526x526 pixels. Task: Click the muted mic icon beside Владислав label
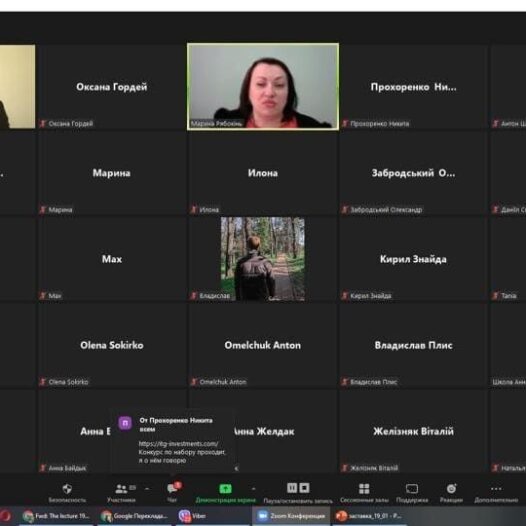coord(194,296)
